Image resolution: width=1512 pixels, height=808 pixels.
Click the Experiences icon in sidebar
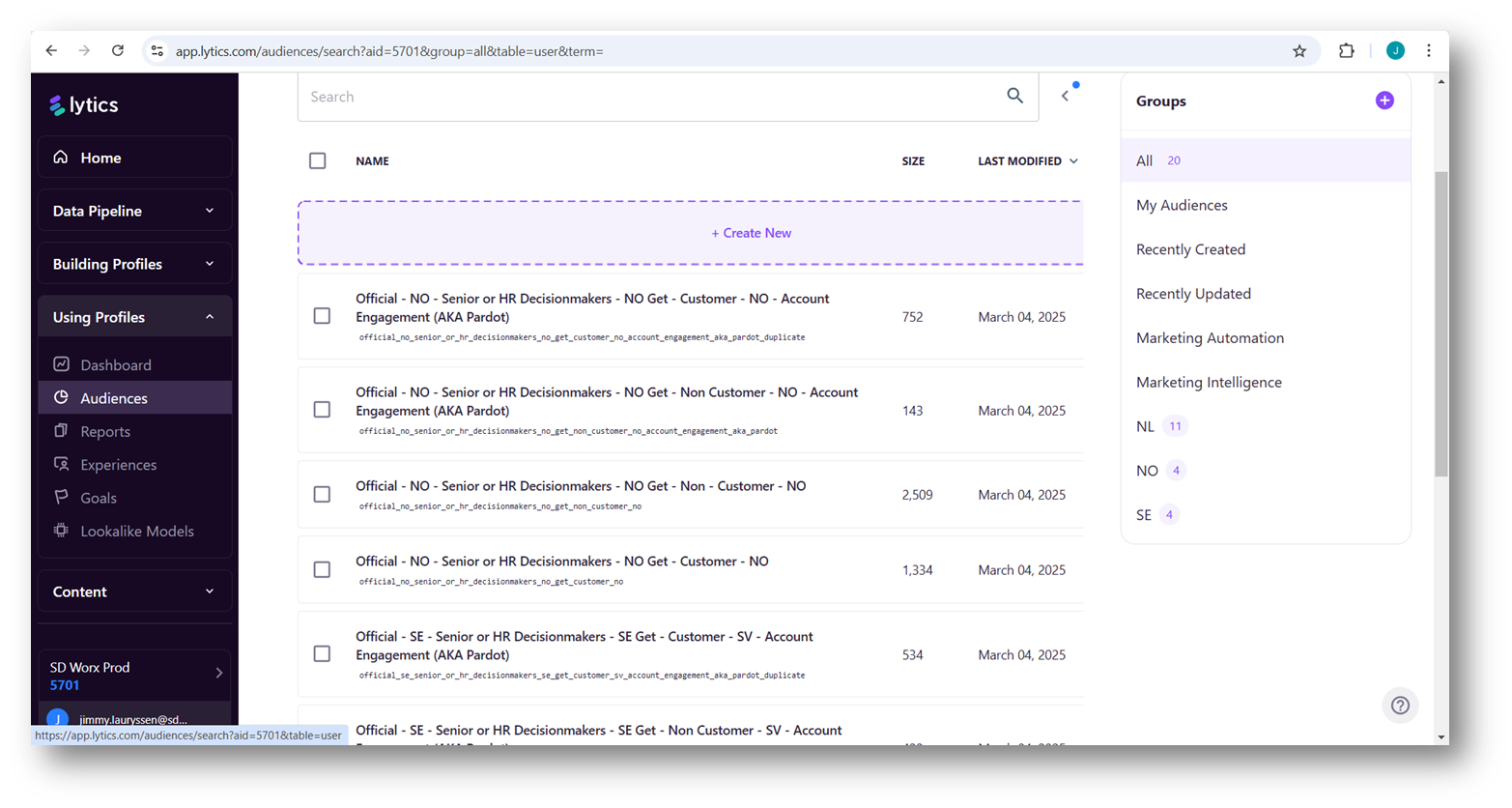[x=62, y=464]
